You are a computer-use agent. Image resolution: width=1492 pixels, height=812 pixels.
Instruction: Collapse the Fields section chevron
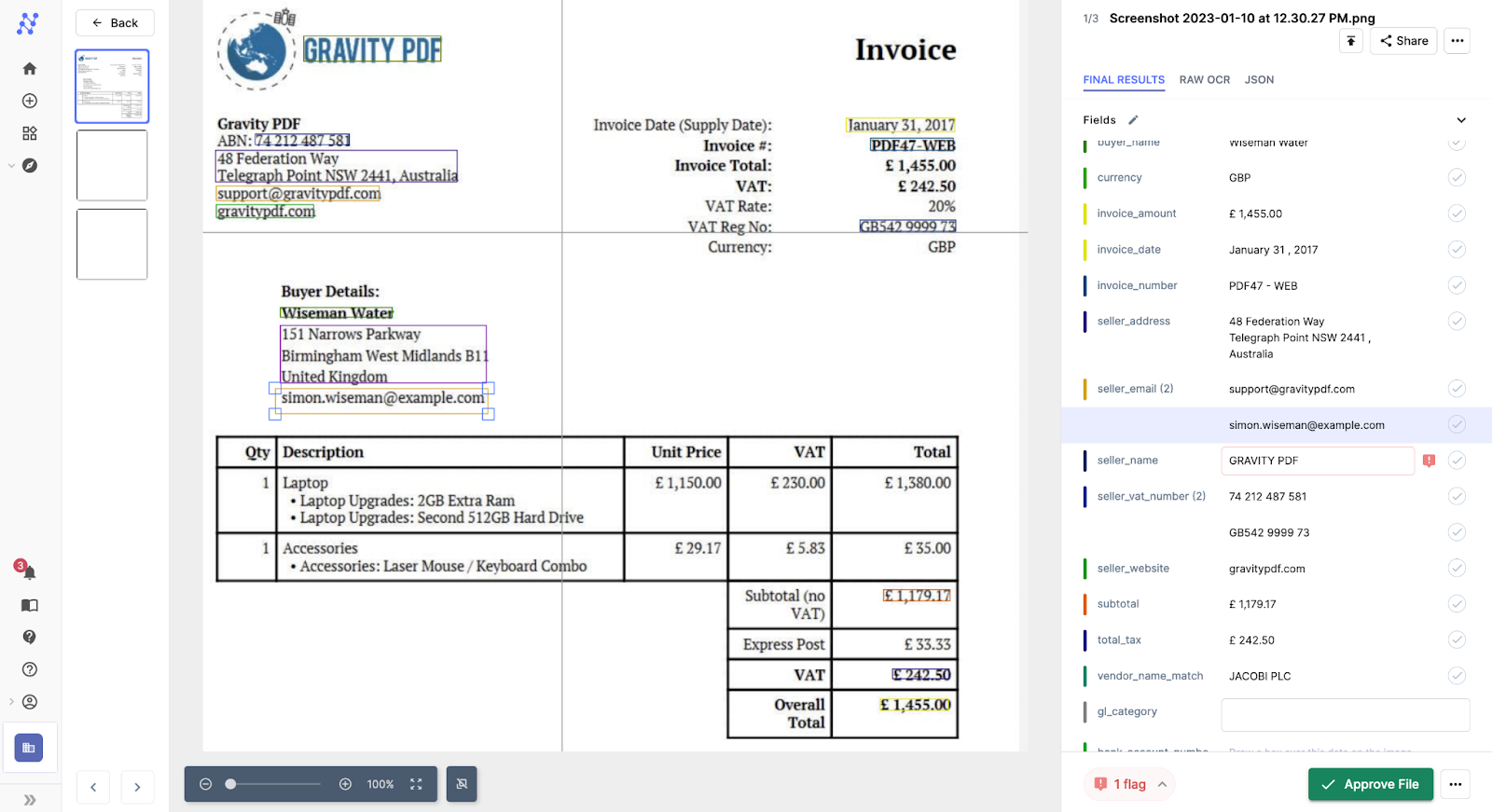[x=1461, y=120]
